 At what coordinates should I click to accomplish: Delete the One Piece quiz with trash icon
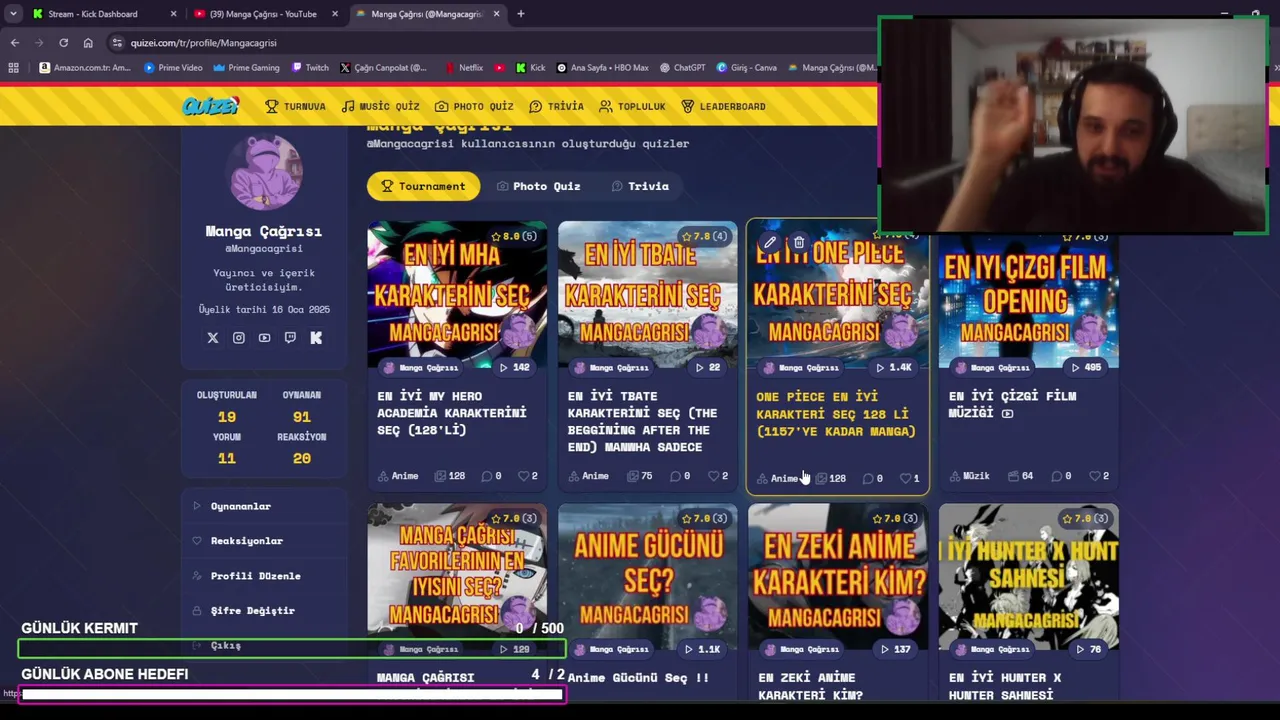coord(799,242)
